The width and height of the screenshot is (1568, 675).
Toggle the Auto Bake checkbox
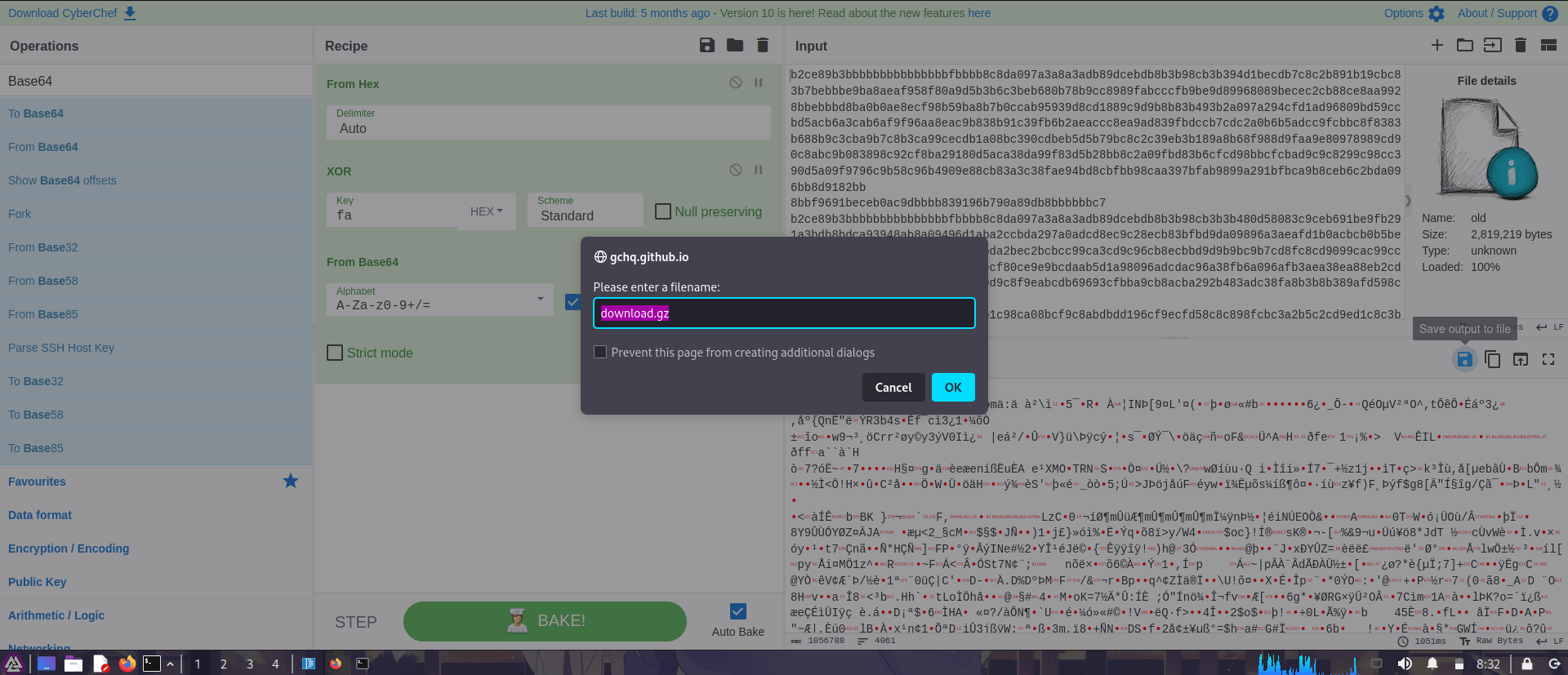click(738, 611)
